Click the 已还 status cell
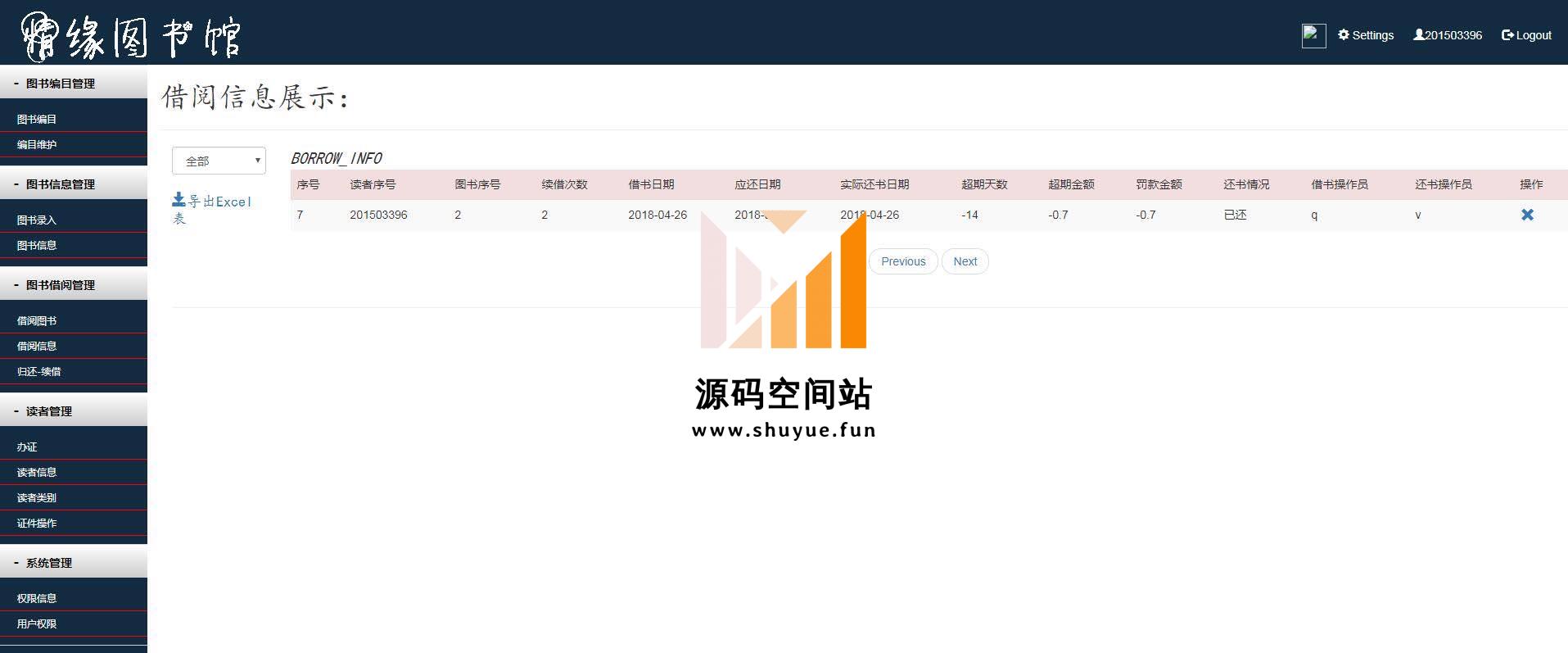The image size is (1568, 653). point(1235,215)
